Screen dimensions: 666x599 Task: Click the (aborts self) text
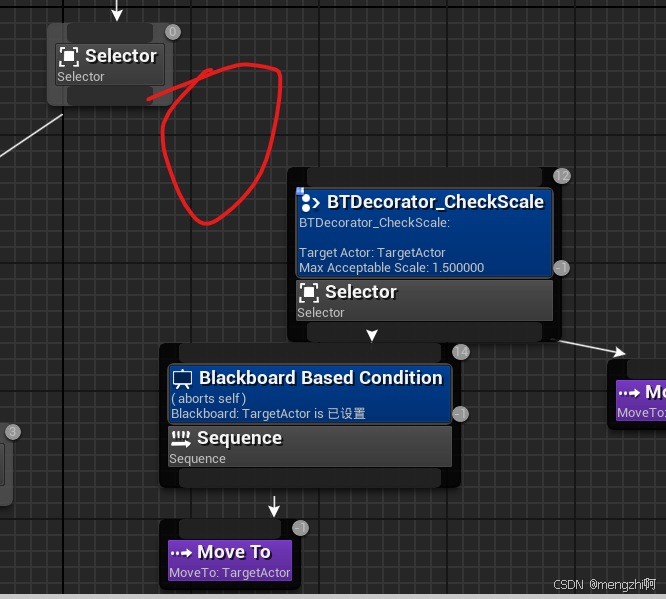click(209, 398)
